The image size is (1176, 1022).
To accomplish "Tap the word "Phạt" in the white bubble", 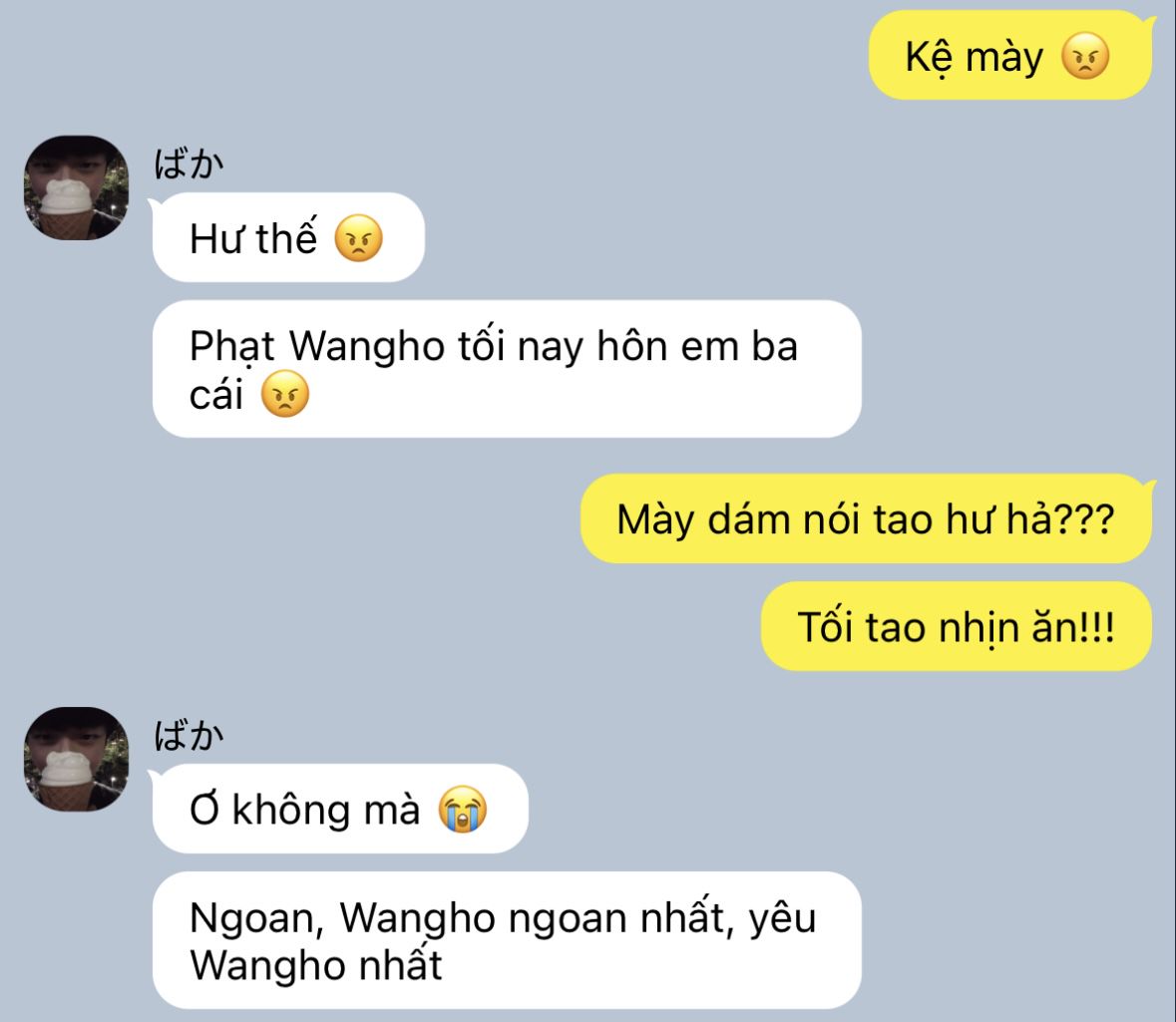I will (x=232, y=347).
